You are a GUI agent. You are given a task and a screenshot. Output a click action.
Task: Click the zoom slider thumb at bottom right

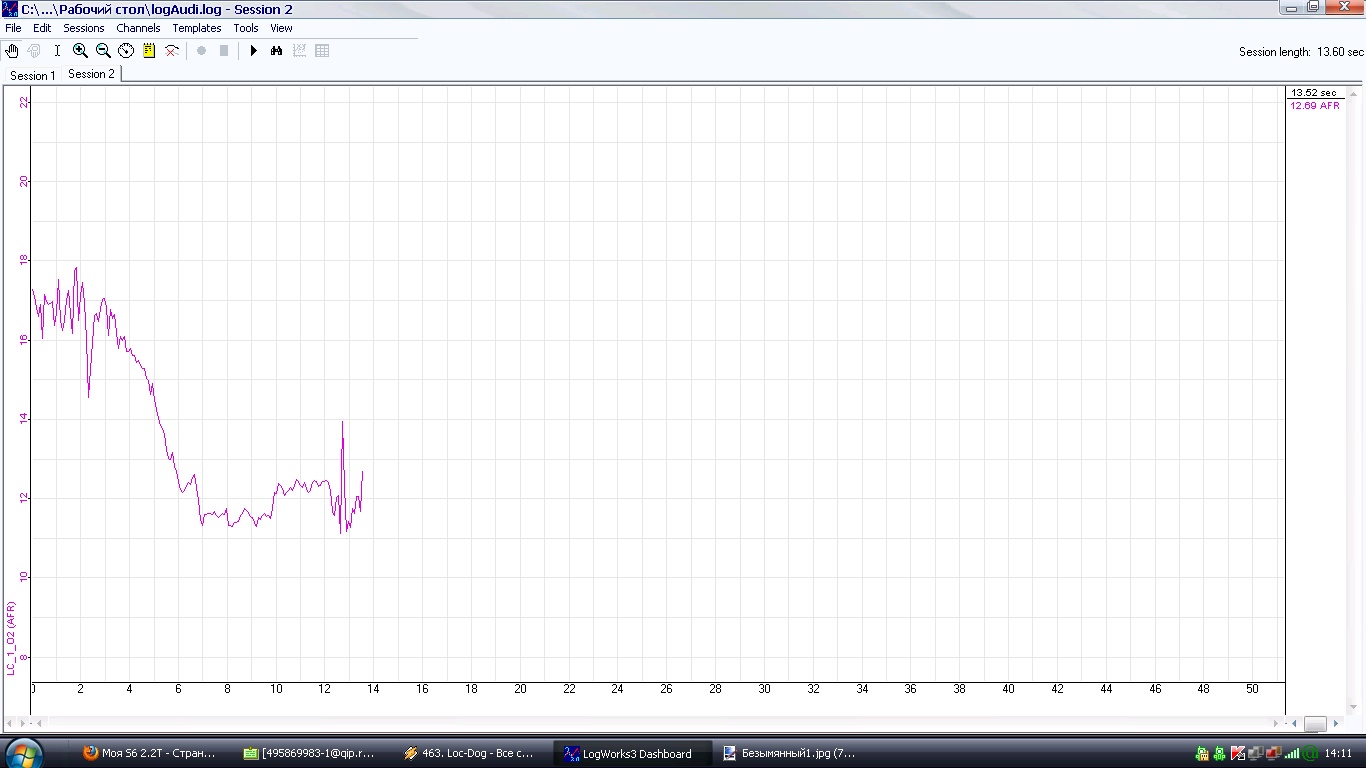pyautogui.click(x=1315, y=724)
